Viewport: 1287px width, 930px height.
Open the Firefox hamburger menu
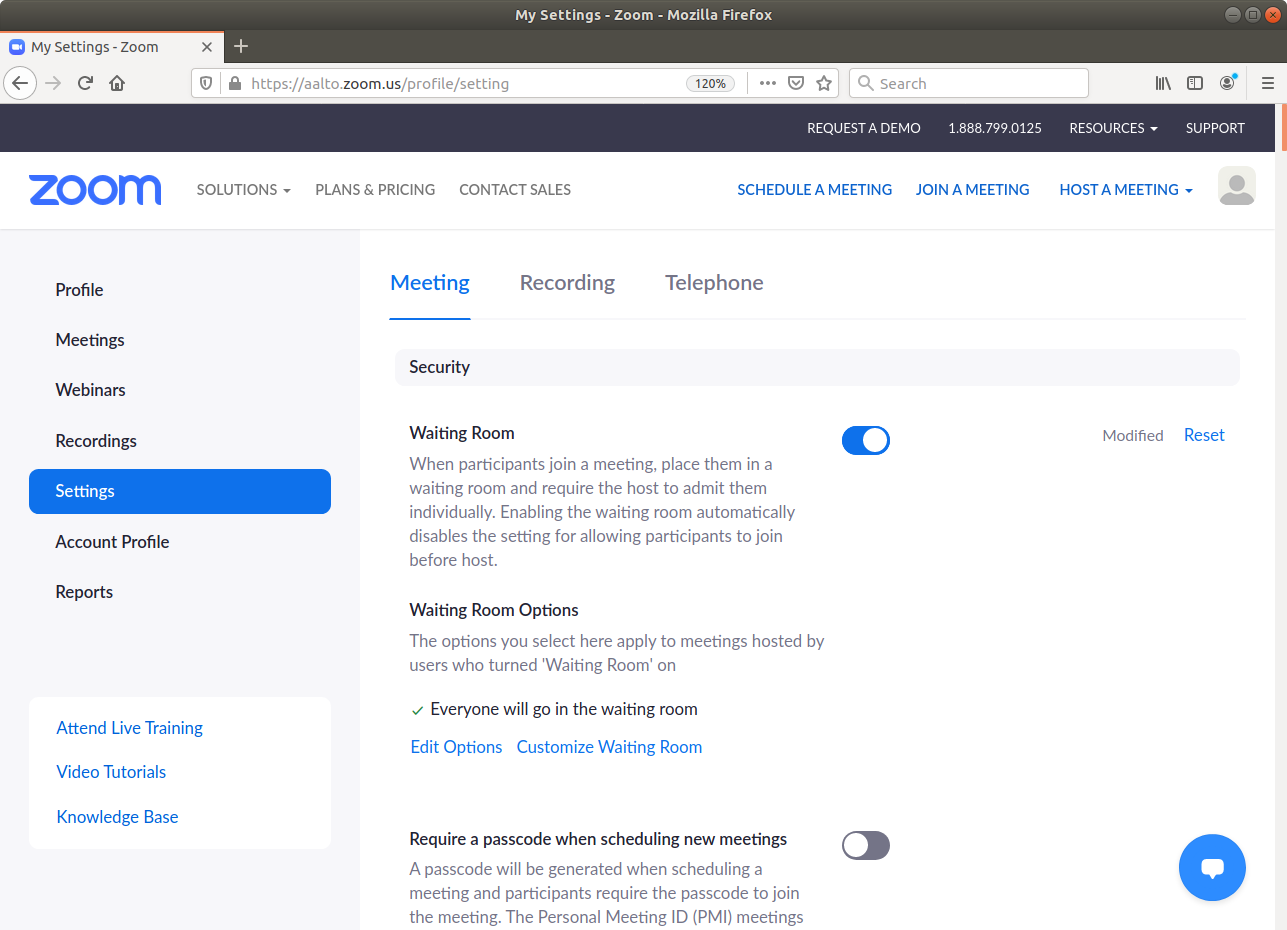(1267, 83)
